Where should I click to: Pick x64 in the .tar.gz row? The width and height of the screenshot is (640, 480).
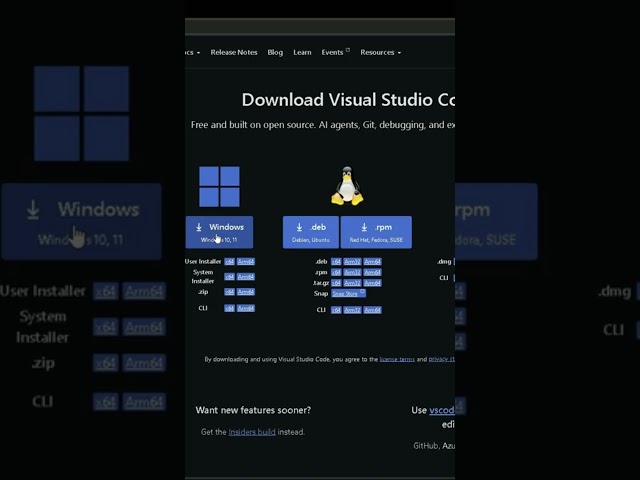[336, 283]
